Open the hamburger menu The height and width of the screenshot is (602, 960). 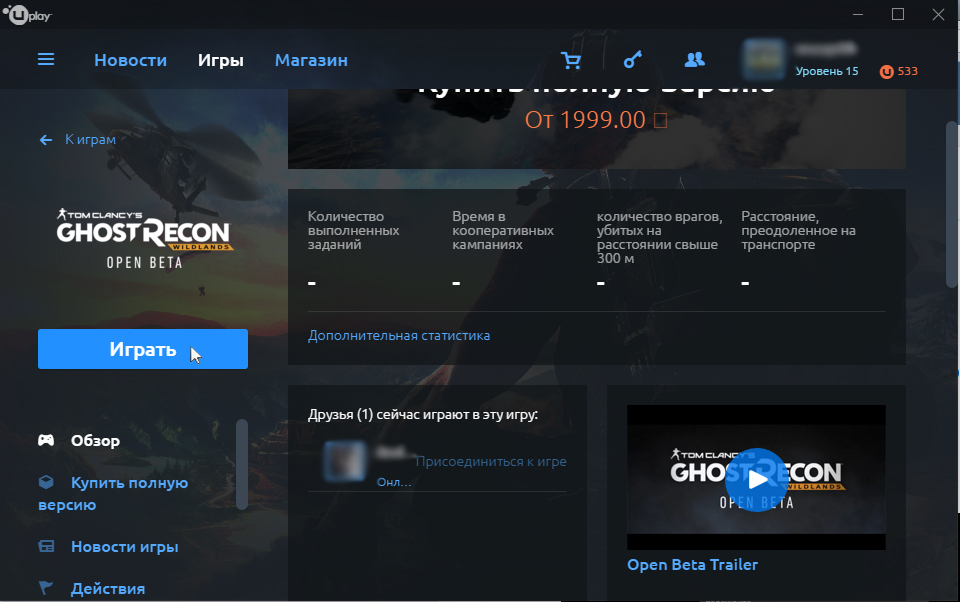pos(46,59)
